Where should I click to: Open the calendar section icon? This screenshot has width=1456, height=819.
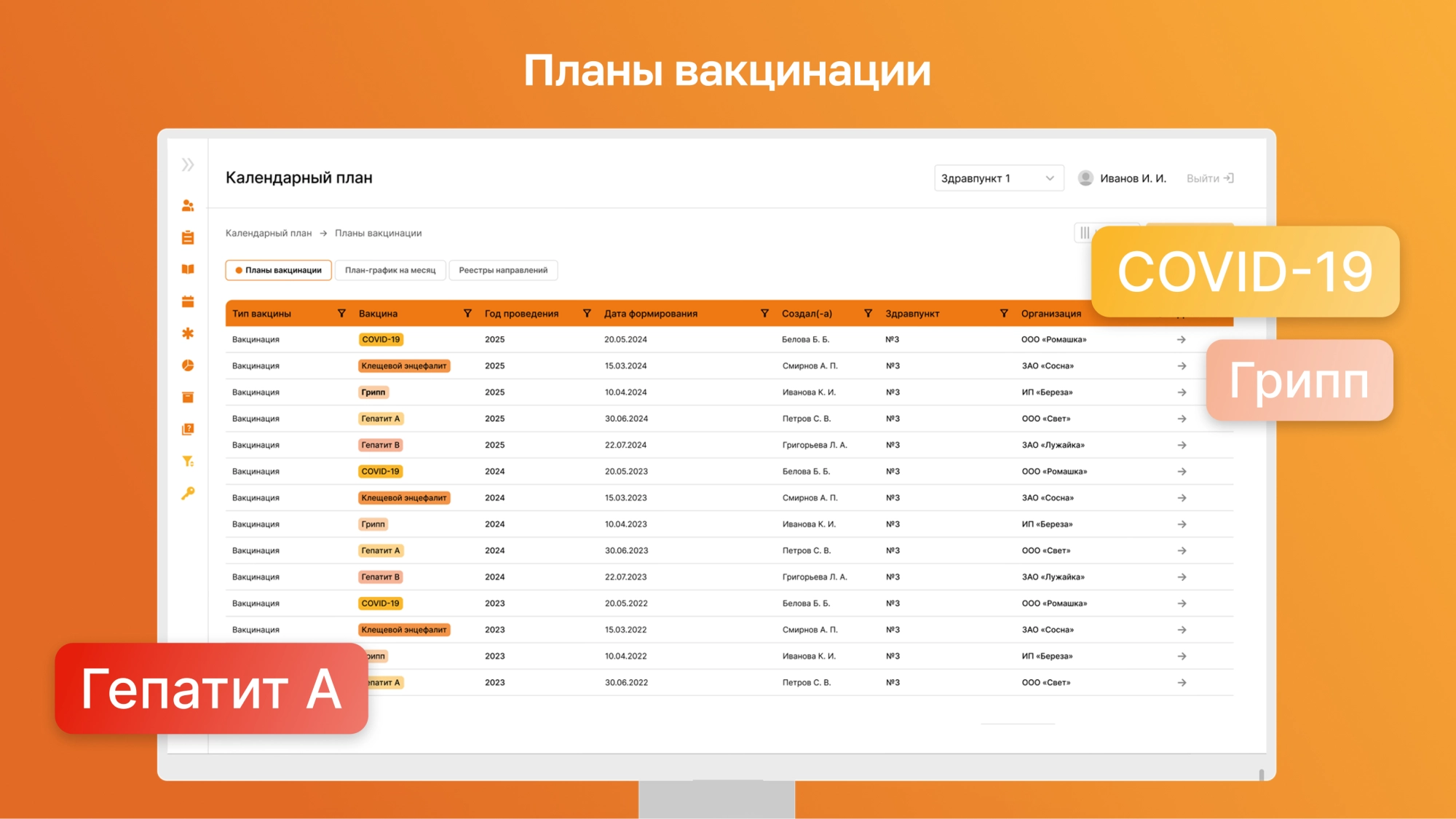[x=188, y=300]
